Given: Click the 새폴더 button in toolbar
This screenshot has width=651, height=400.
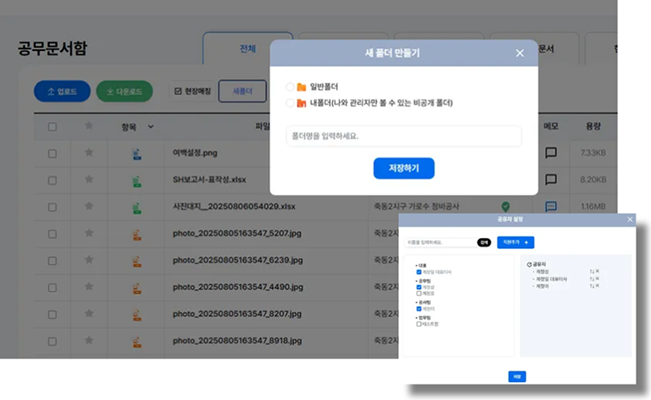Looking at the screenshot, I should coord(242,92).
